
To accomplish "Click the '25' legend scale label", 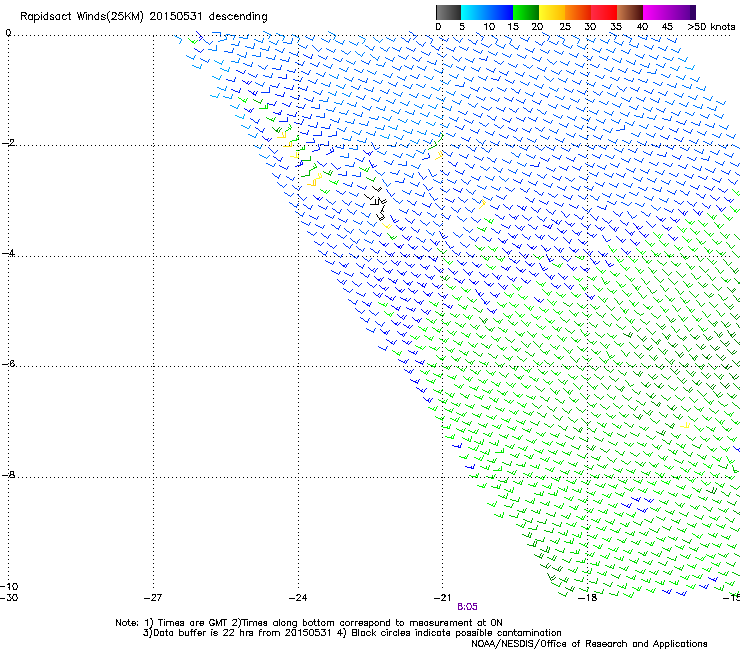I will (565, 27).
